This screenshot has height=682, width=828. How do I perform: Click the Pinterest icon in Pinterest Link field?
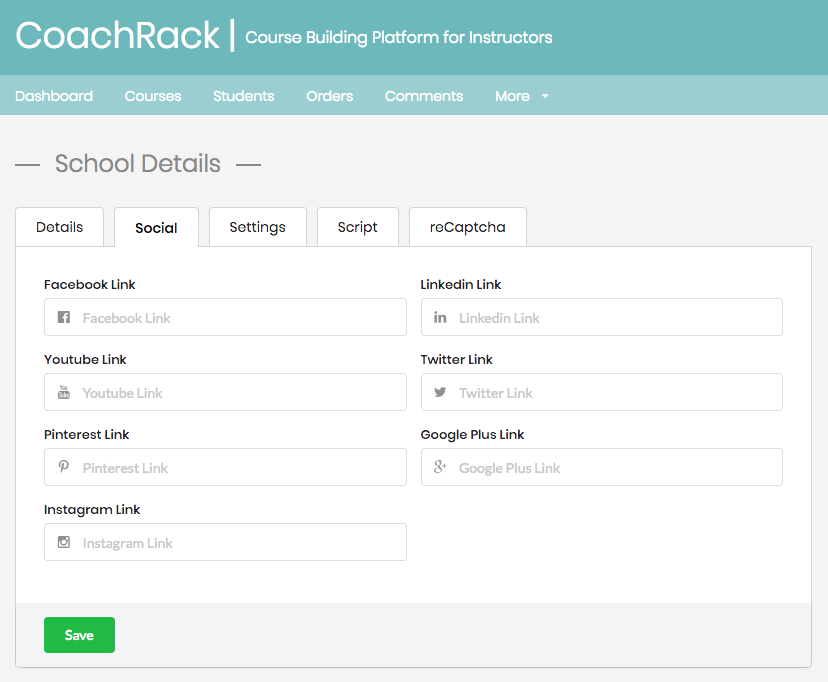[64, 467]
